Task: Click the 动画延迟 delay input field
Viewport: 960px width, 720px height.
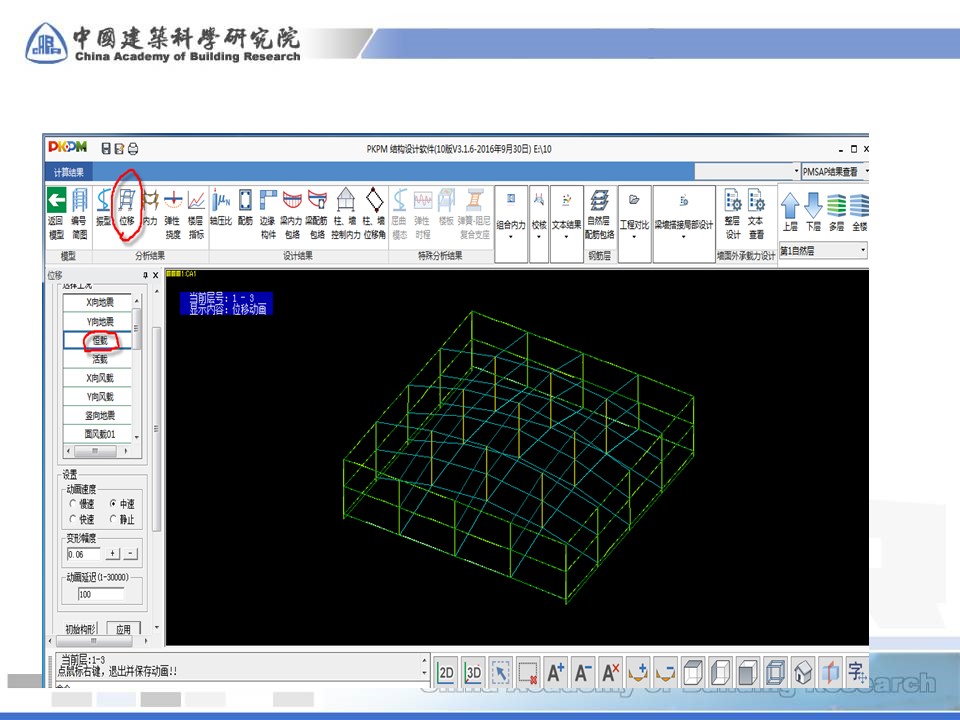Action: coord(101,594)
